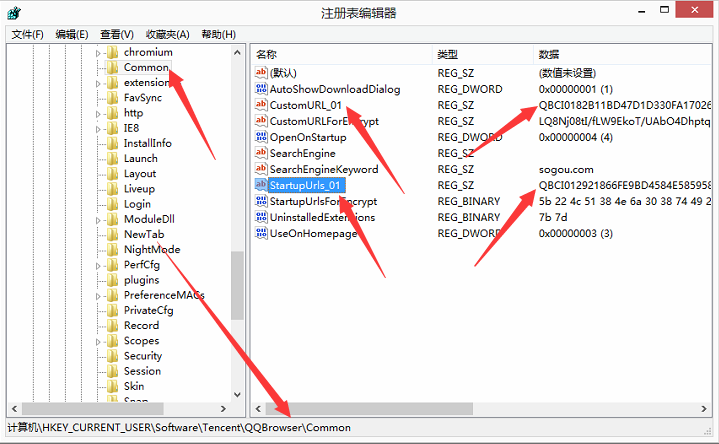
Task: Click values pane scroll right arrow
Action: coord(704,408)
